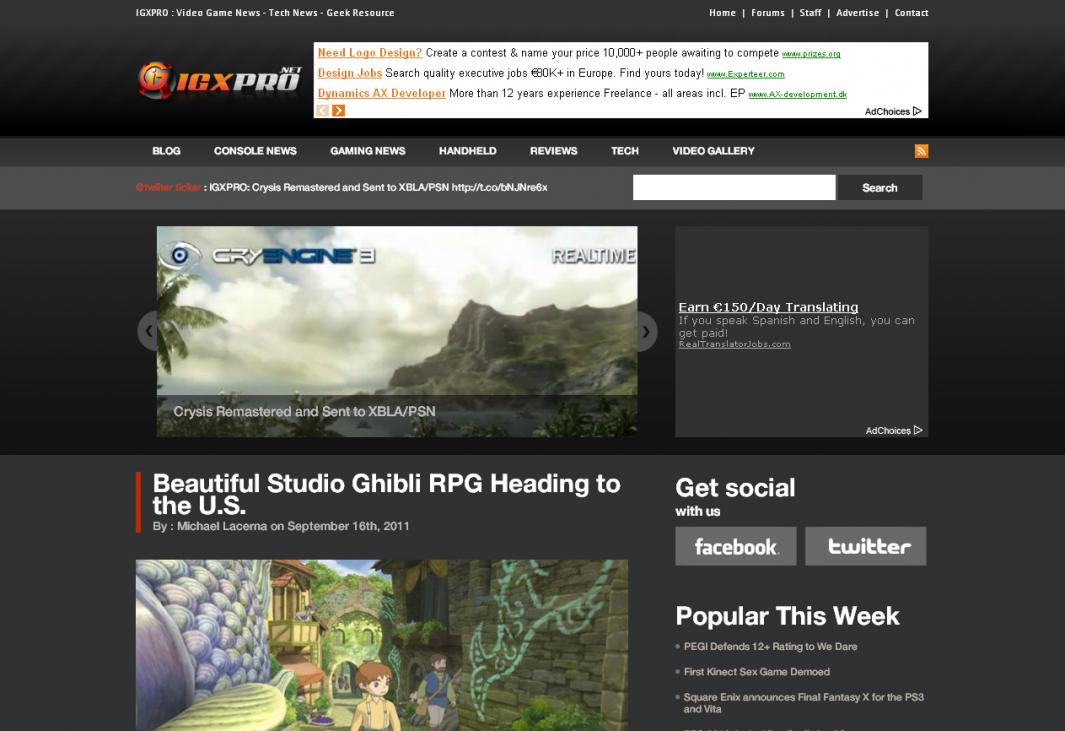
Task: Open the Tech section
Action: (625, 151)
